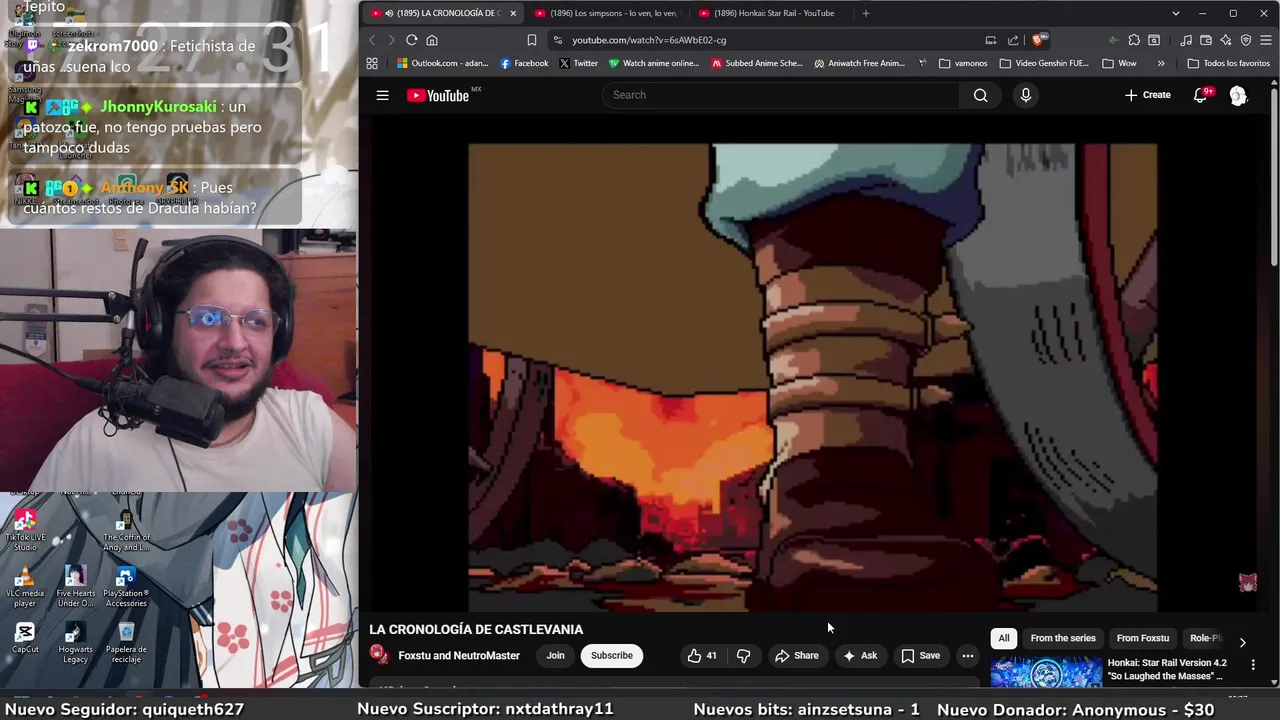Go to browser home page
1280x720 pixels.
432,40
